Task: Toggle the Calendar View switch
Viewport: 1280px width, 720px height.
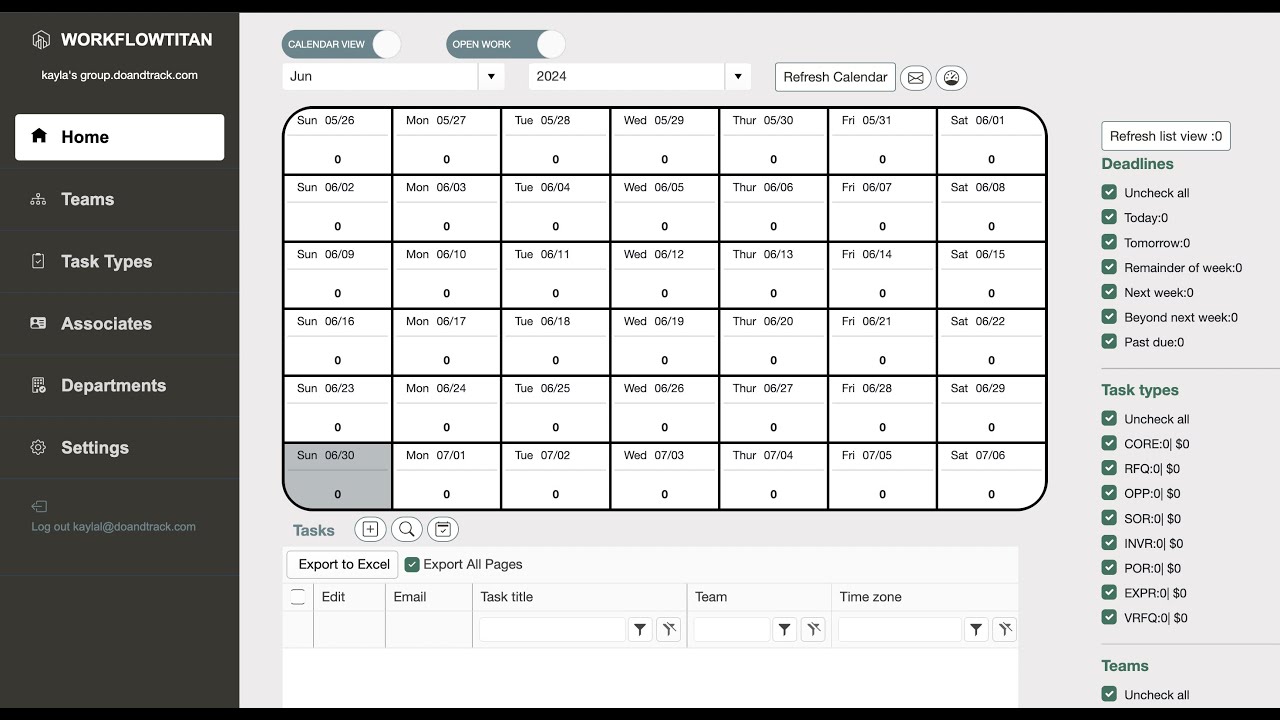Action: point(342,44)
